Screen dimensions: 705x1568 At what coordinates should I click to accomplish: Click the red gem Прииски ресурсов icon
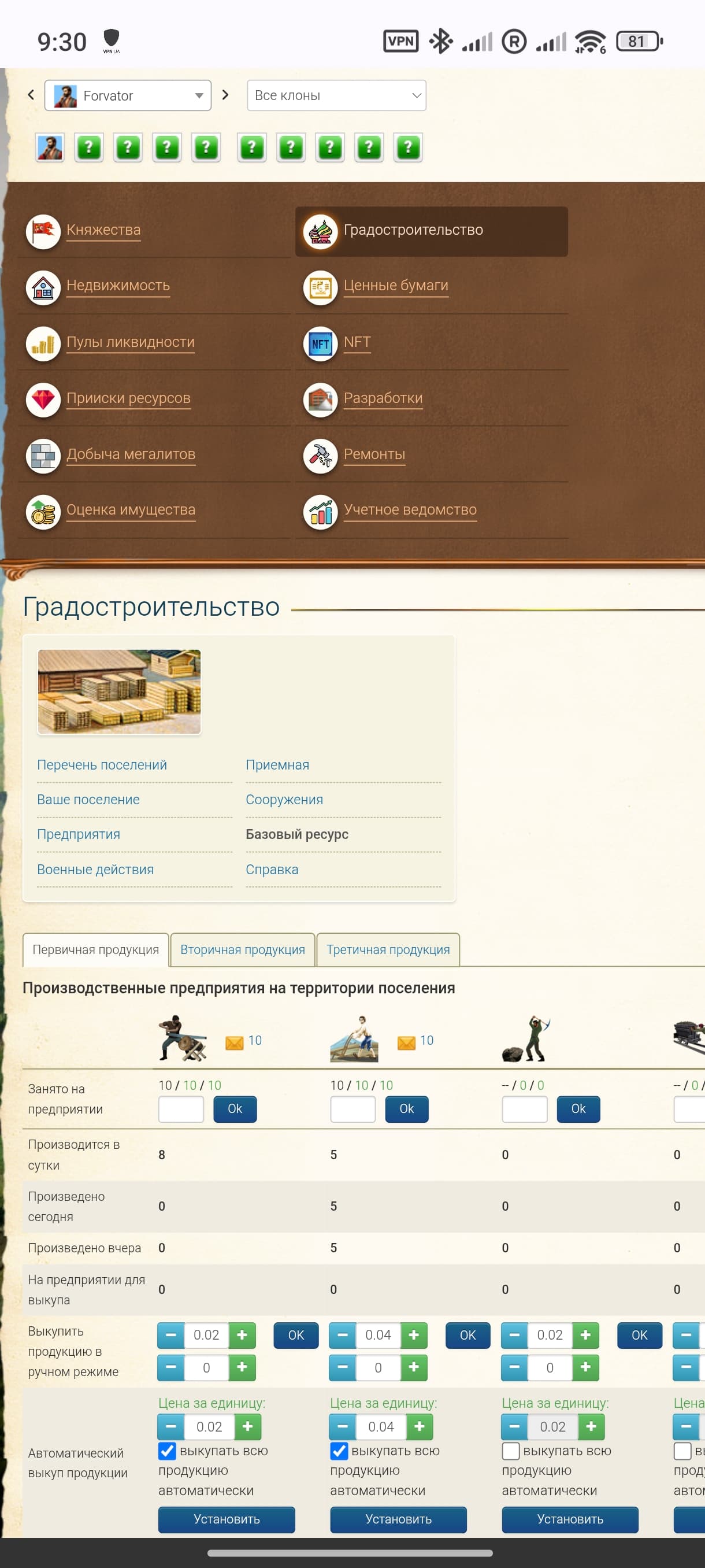tap(43, 400)
